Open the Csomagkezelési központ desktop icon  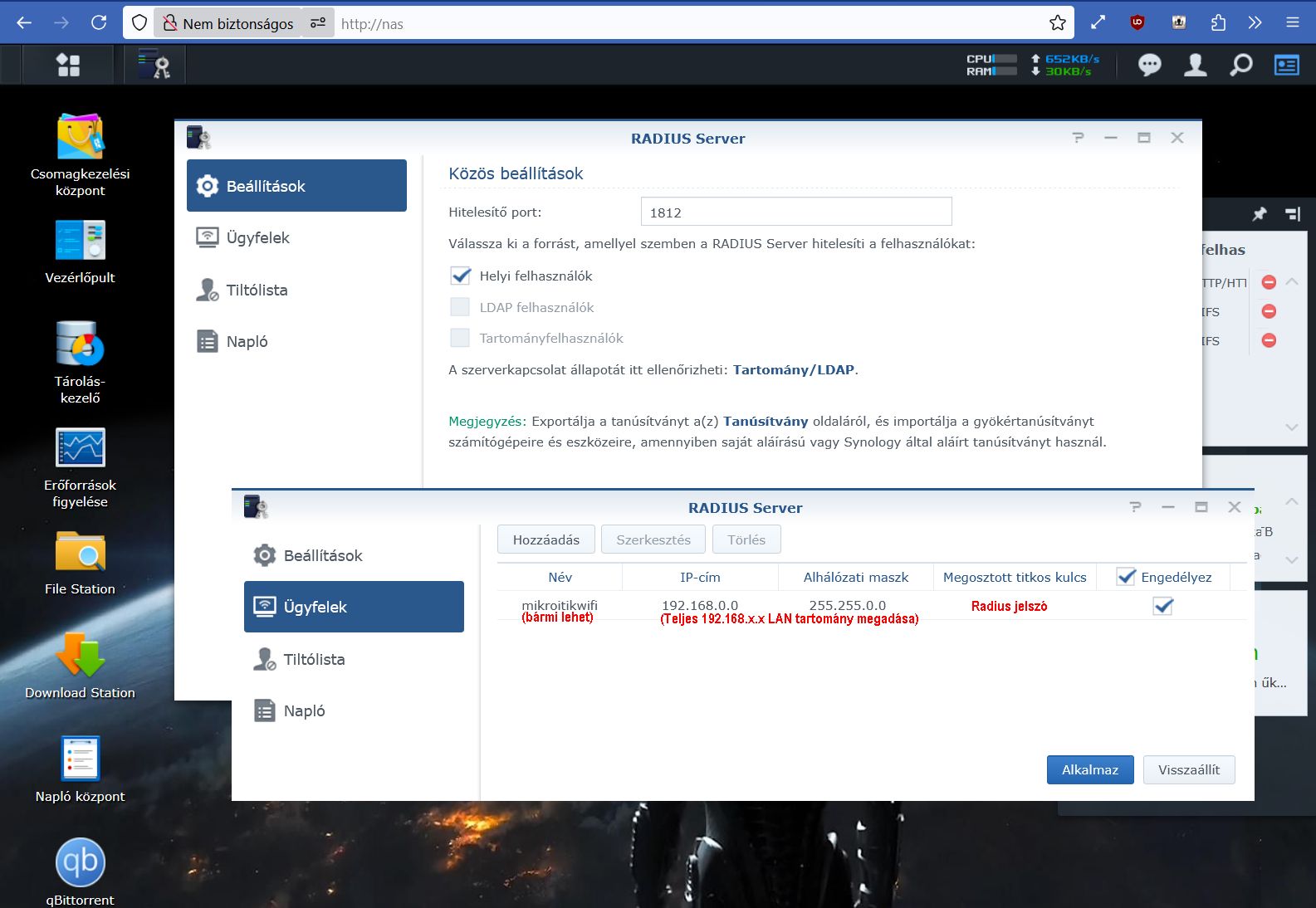[x=80, y=138]
